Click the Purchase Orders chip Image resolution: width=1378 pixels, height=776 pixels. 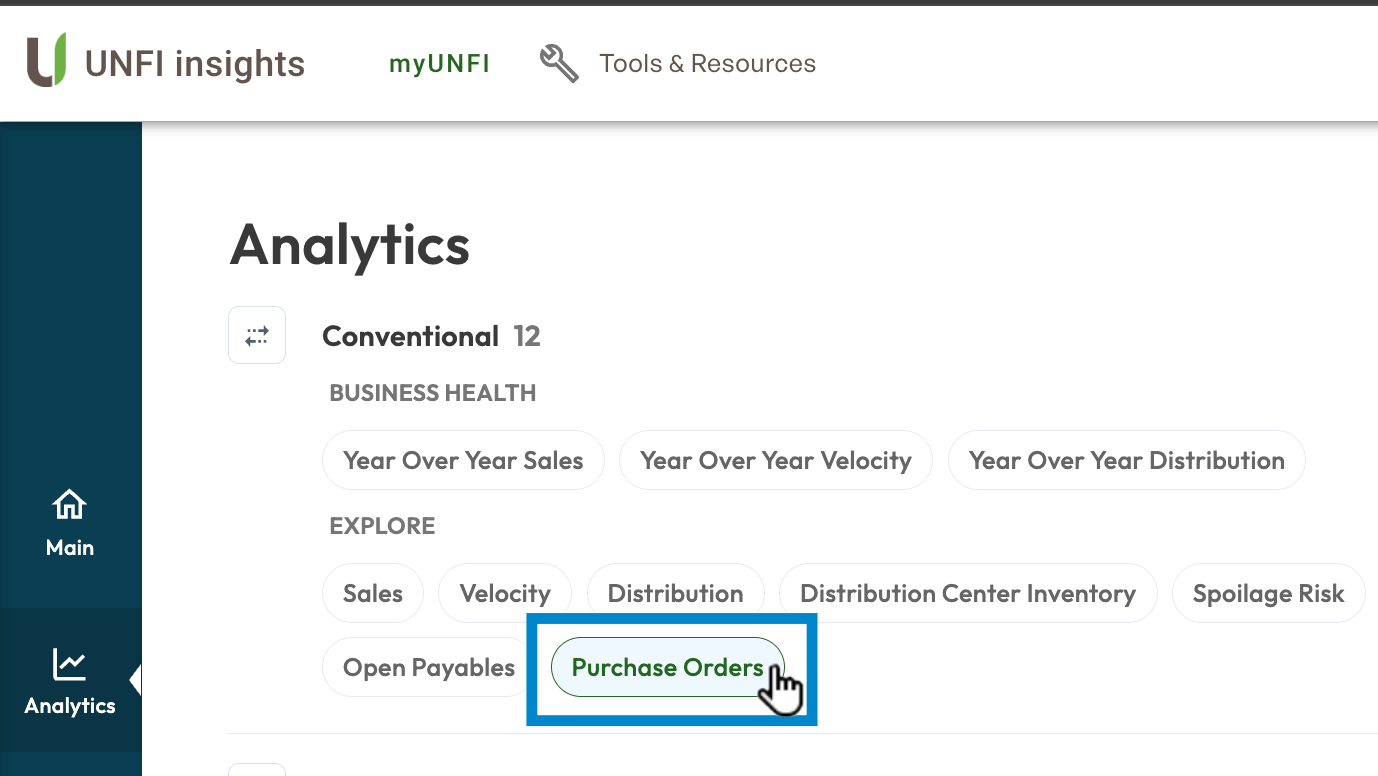click(x=668, y=667)
